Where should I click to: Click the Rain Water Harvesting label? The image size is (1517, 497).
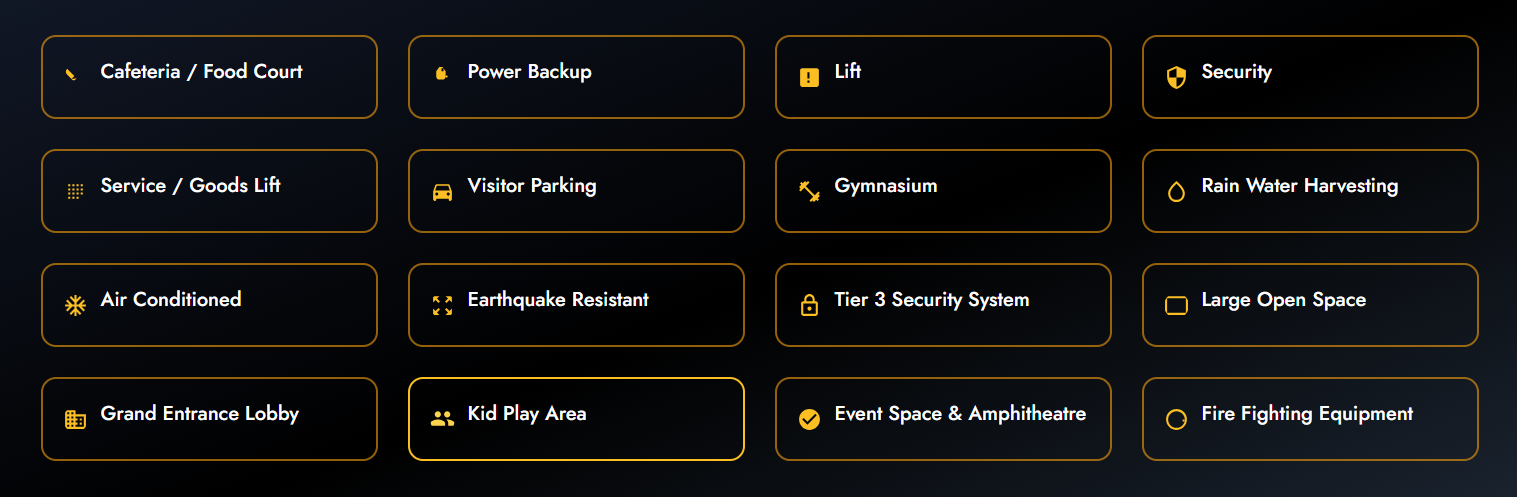pyautogui.click(x=1299, y=186)
